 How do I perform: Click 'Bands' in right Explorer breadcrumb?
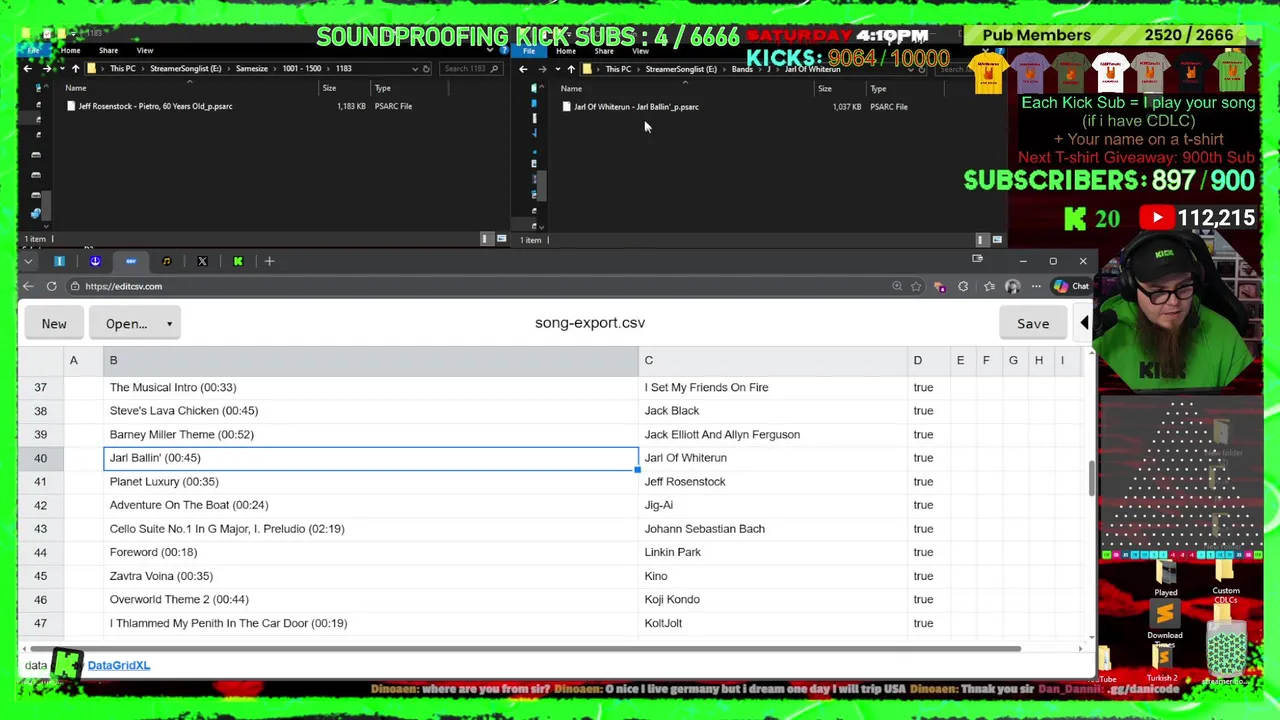click(742, 69)
